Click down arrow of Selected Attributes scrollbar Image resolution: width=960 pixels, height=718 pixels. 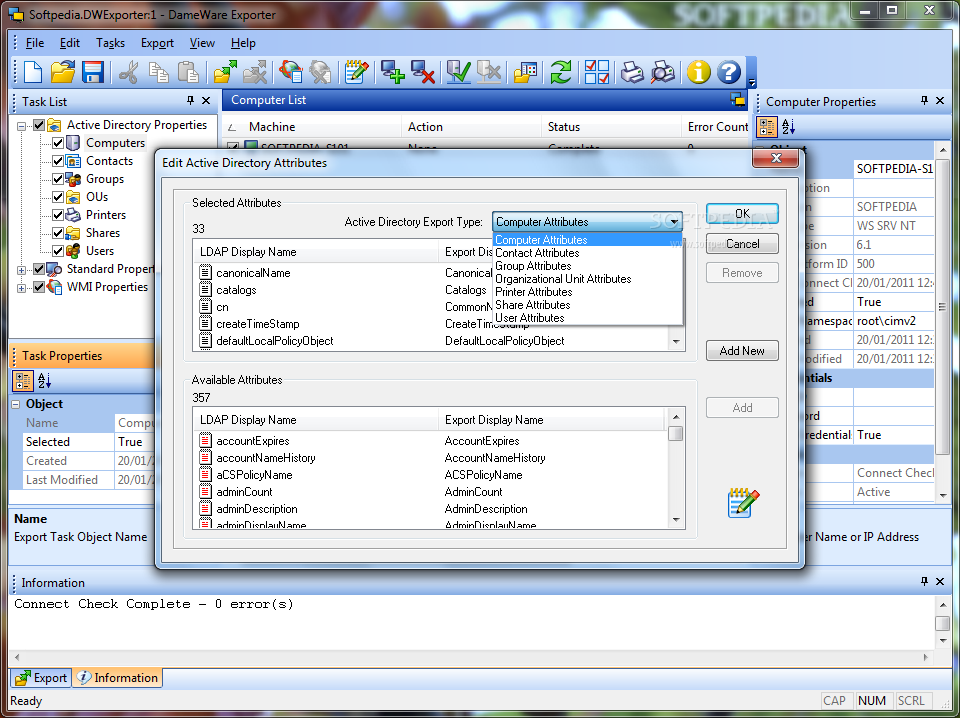pos(676,342)
